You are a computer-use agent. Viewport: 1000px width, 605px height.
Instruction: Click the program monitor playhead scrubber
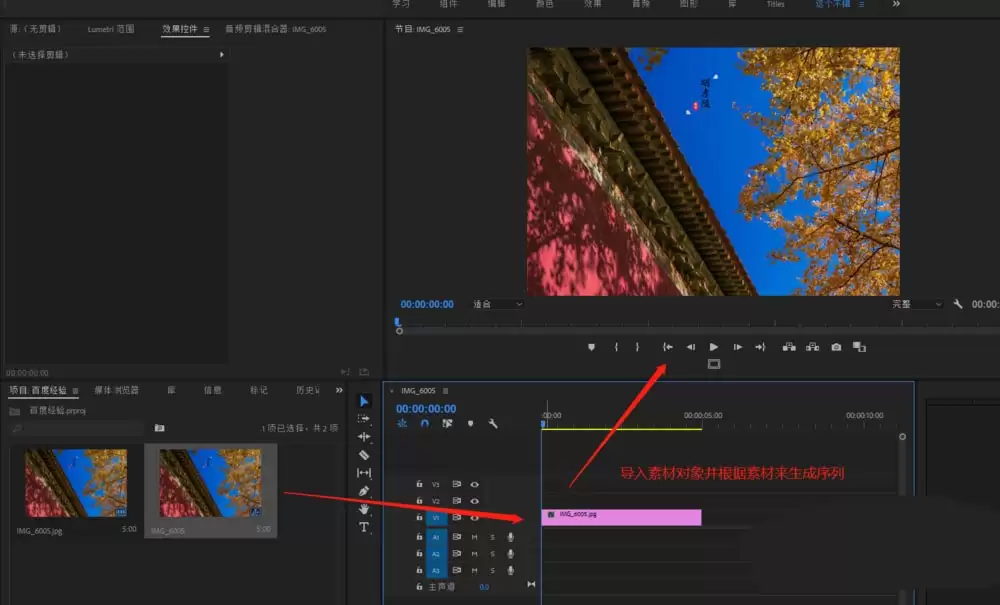tap(397, 323)
